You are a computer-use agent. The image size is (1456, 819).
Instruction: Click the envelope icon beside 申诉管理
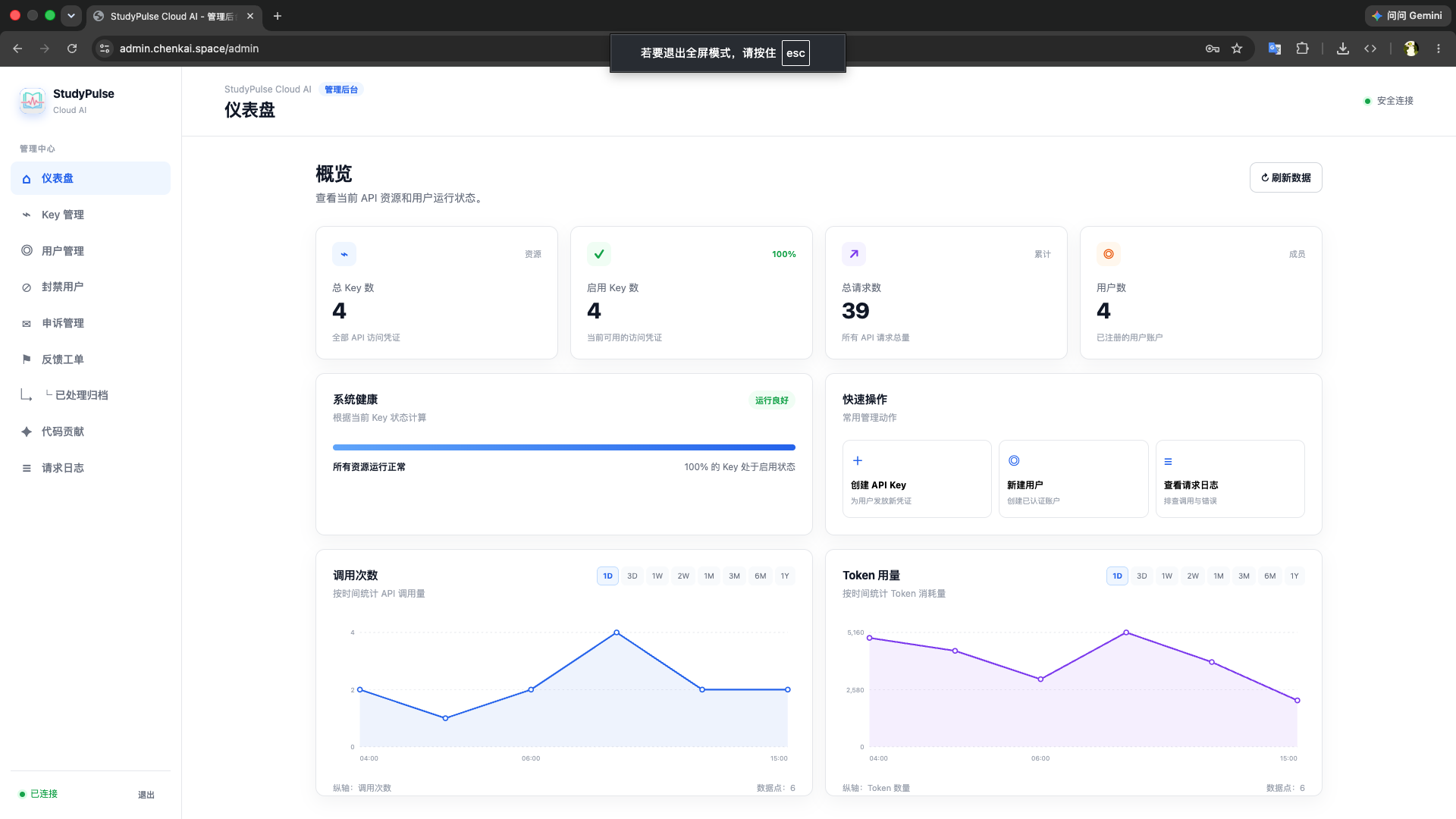click(x=27, y=324)
